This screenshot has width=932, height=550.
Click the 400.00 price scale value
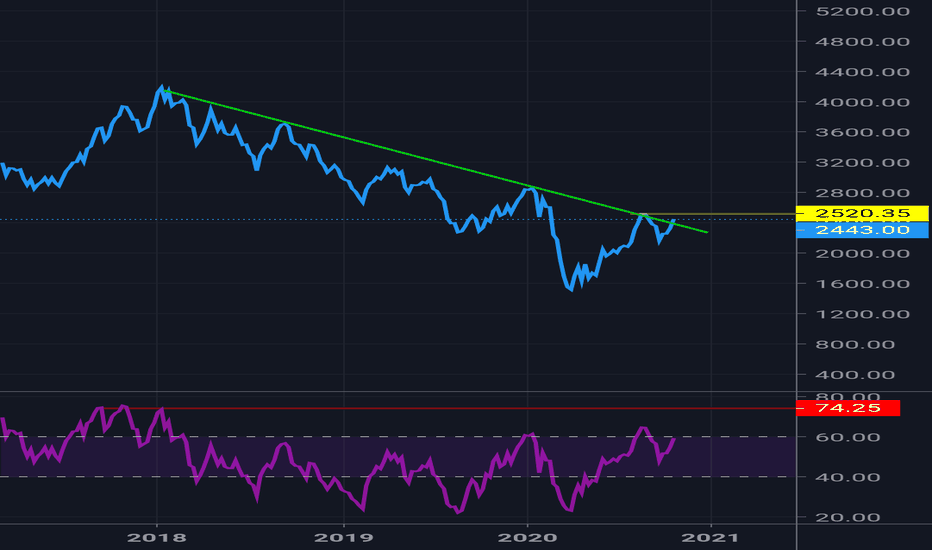click(855, 375)
